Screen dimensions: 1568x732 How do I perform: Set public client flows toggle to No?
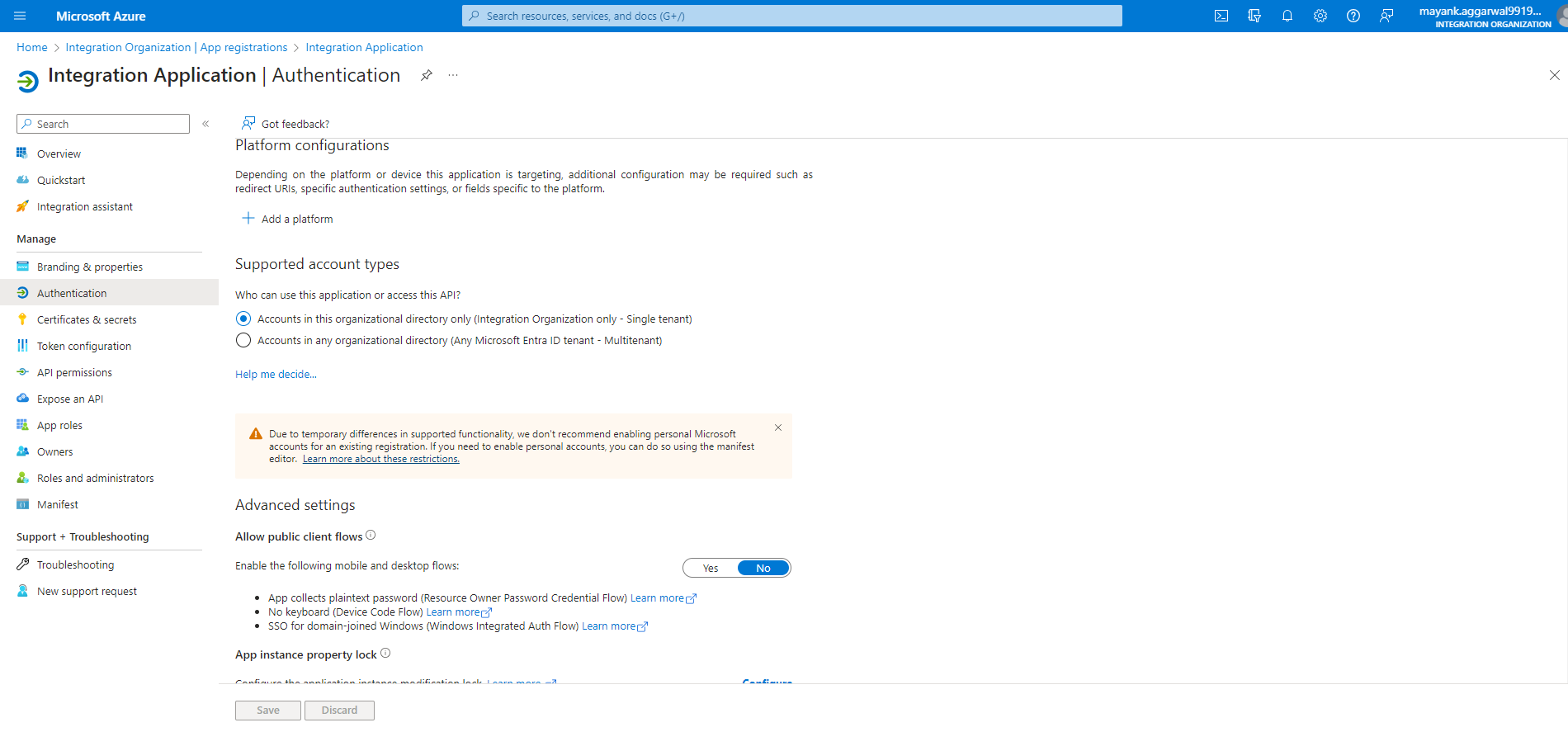[x=763, y=568]
